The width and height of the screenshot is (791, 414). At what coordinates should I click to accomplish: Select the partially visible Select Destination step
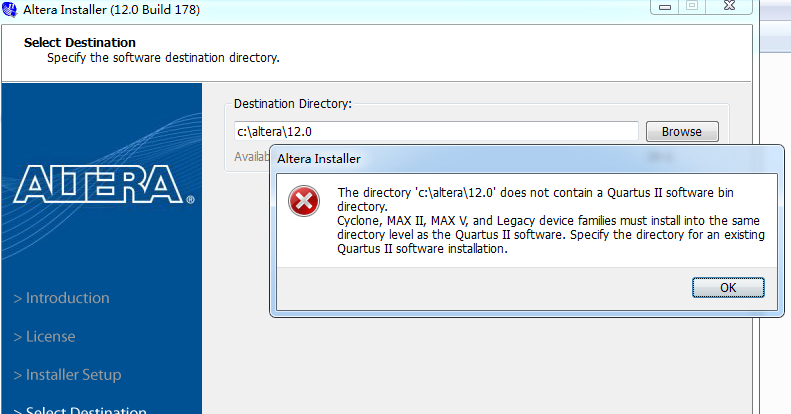pos(80,409)
